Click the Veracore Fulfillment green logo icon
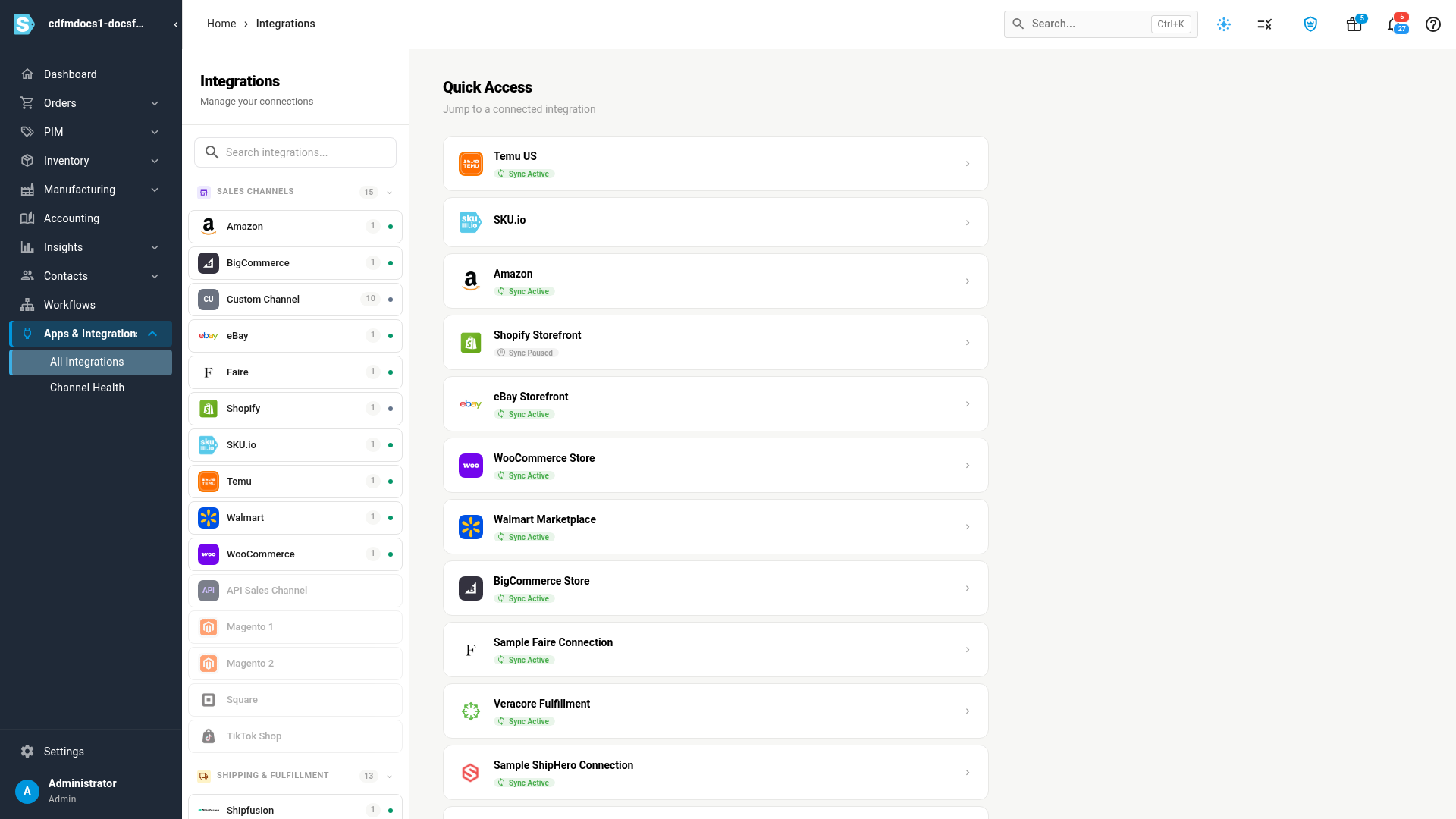 click(x=471, y=711)
